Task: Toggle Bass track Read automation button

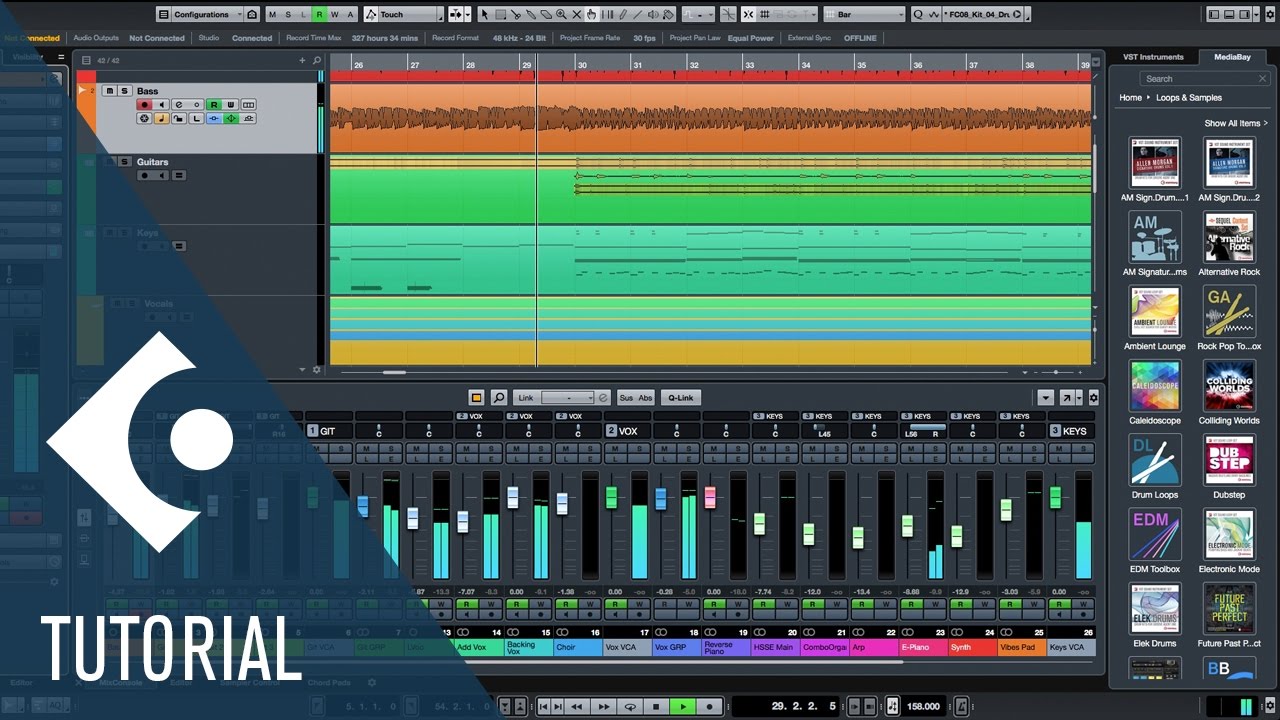Action: [x=214, y=105]
